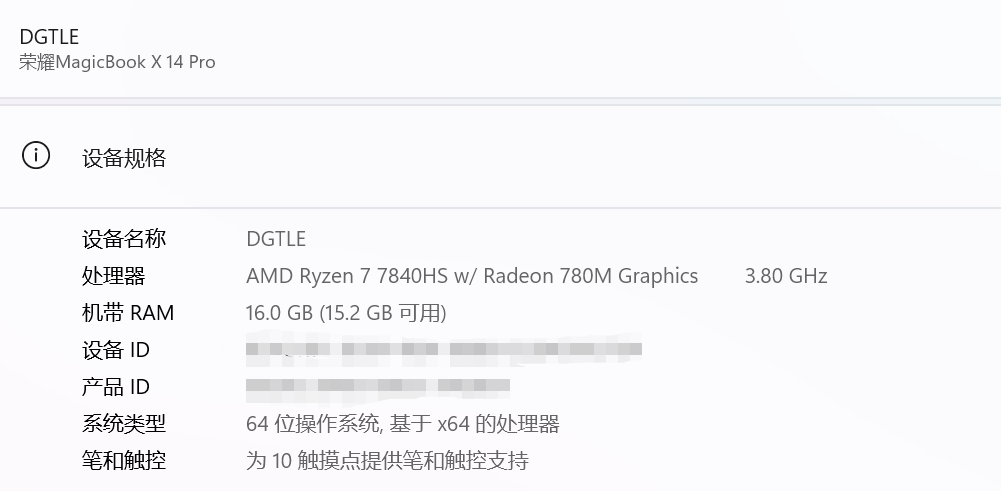Click the 处理器 label
The height and width of the screenshot is (491, 1001).
tap(113, 276)
